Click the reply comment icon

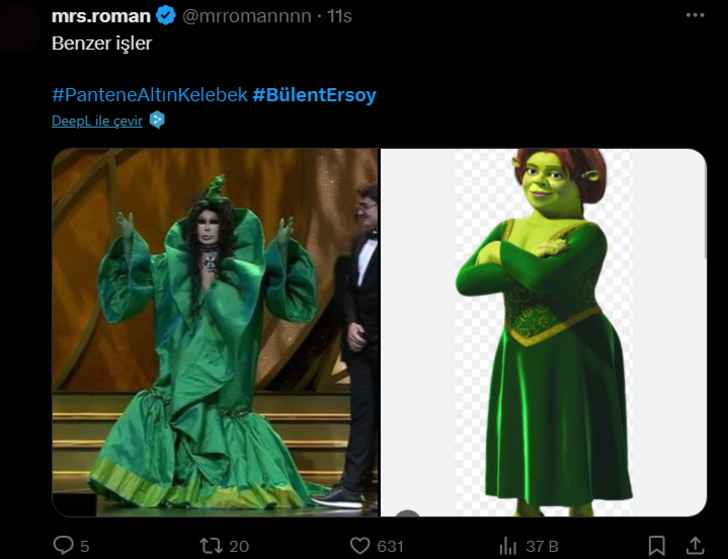point(63,545)
